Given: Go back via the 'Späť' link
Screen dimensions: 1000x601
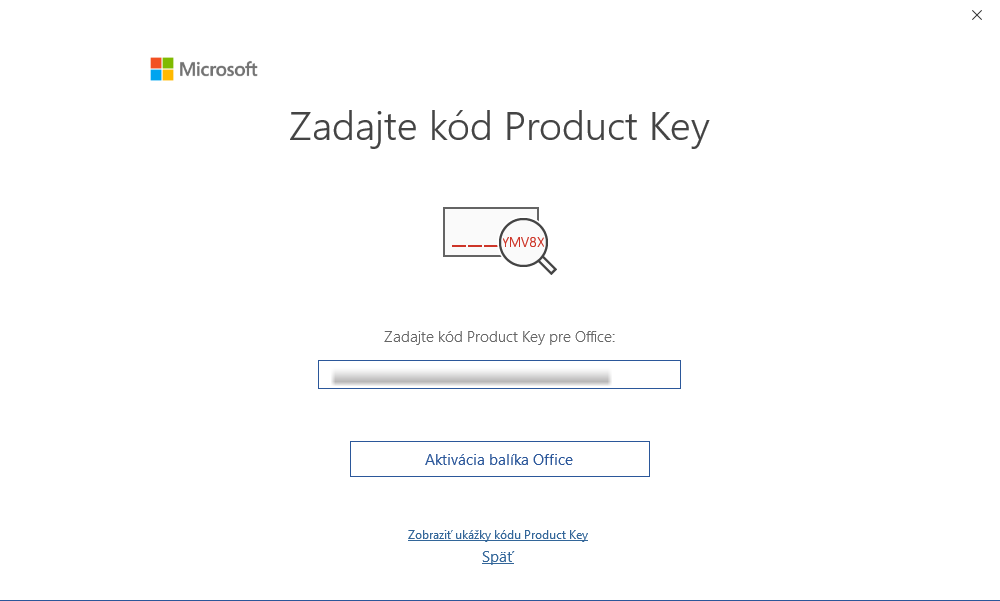Looking at the screenshot, I should point(498,557).
